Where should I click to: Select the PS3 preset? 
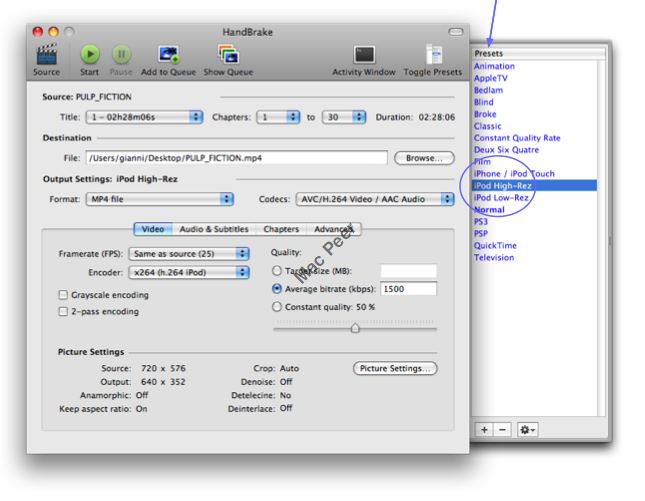tap(480, 222)
